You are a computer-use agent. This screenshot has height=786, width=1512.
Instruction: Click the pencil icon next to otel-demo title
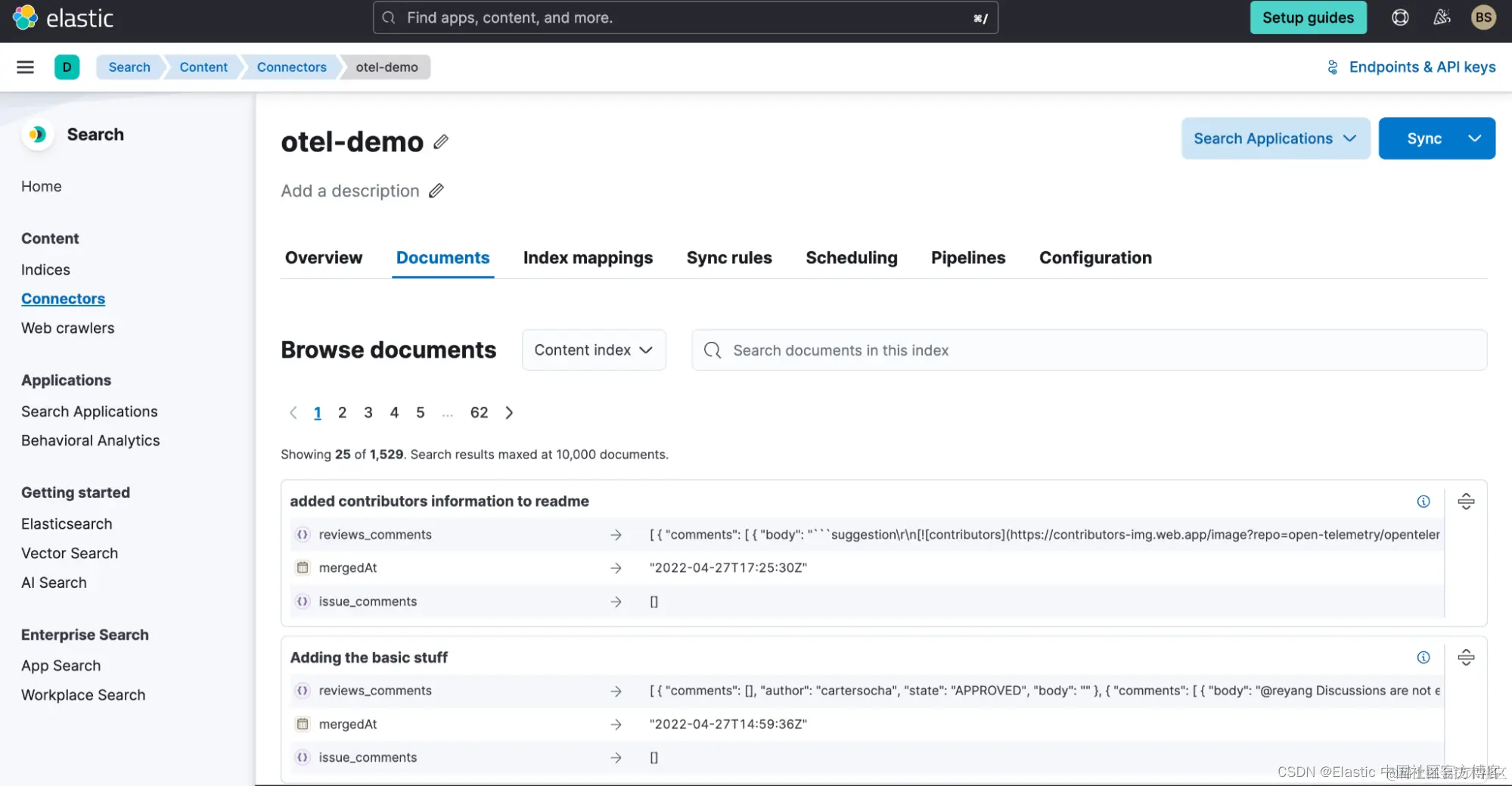coord(441,141)
